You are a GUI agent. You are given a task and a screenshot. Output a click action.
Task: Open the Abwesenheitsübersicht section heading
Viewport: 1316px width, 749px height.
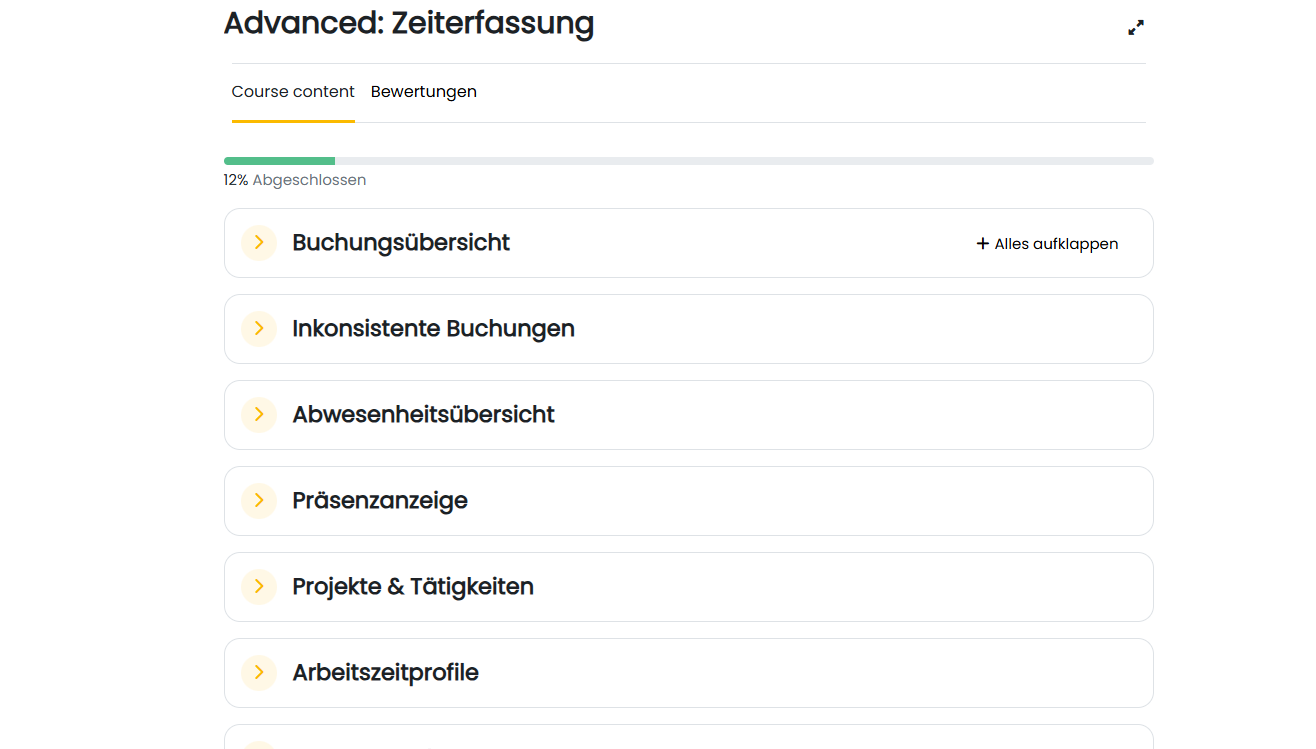(423, 415)
